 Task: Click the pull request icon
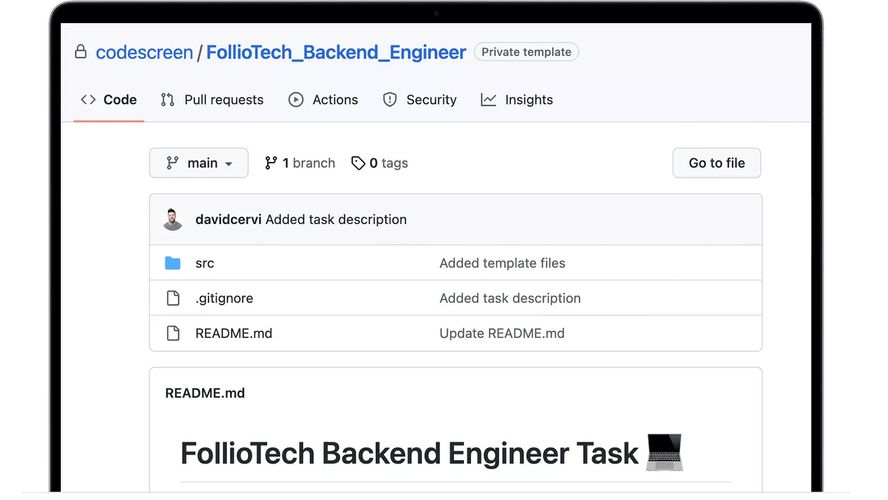point(168,100)
